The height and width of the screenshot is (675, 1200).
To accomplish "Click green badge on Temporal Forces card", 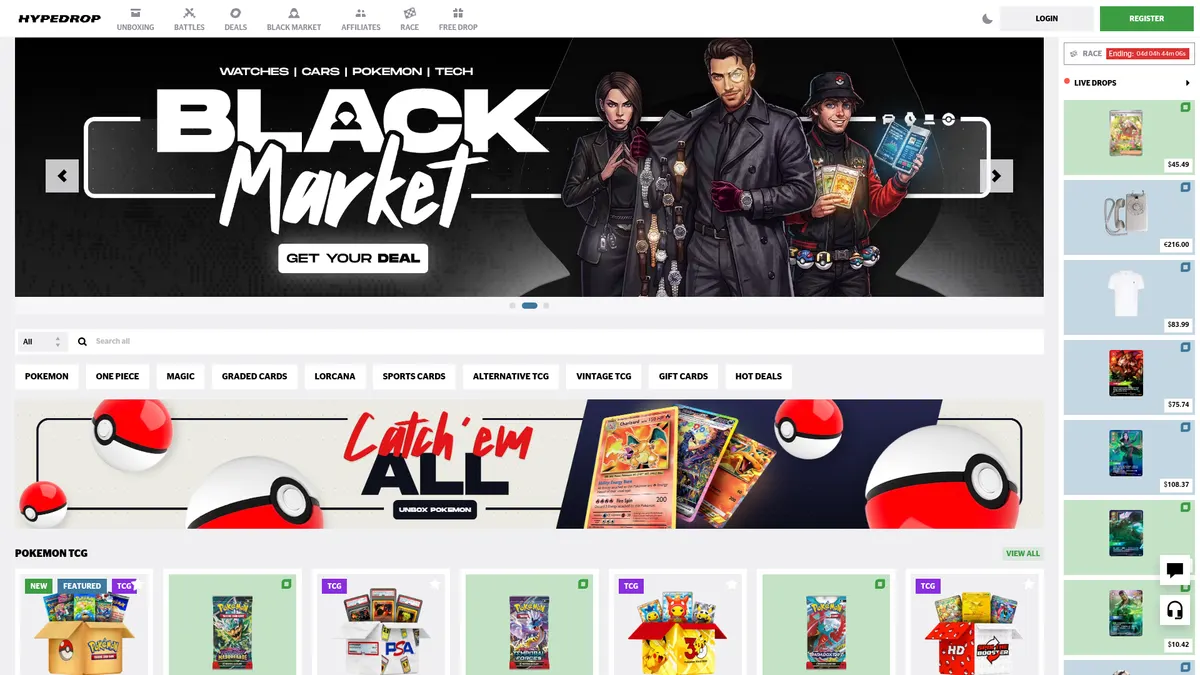I will pos(583,584).
